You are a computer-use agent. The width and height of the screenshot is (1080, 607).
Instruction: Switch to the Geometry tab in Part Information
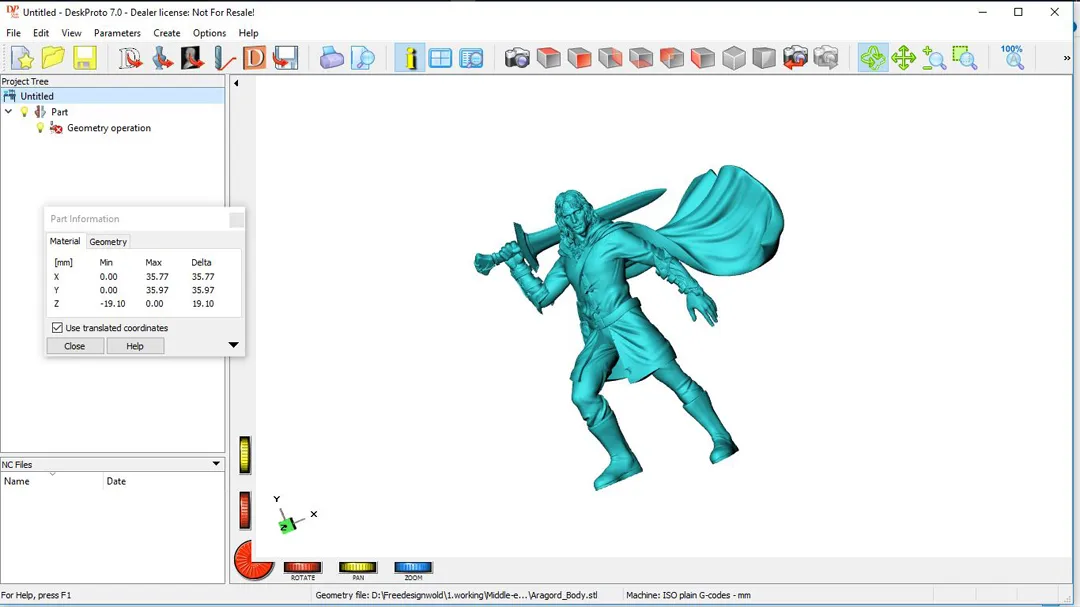click(x=108, y=242)
